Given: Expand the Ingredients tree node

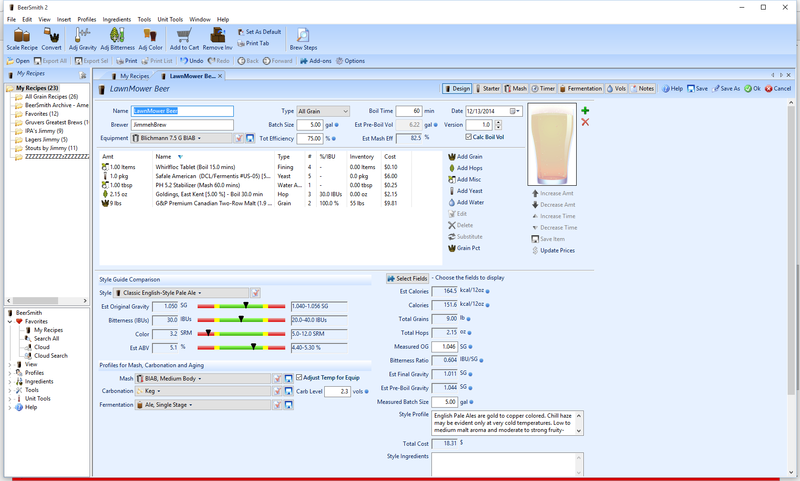Looking at the screenshot, I should point(10,382).
